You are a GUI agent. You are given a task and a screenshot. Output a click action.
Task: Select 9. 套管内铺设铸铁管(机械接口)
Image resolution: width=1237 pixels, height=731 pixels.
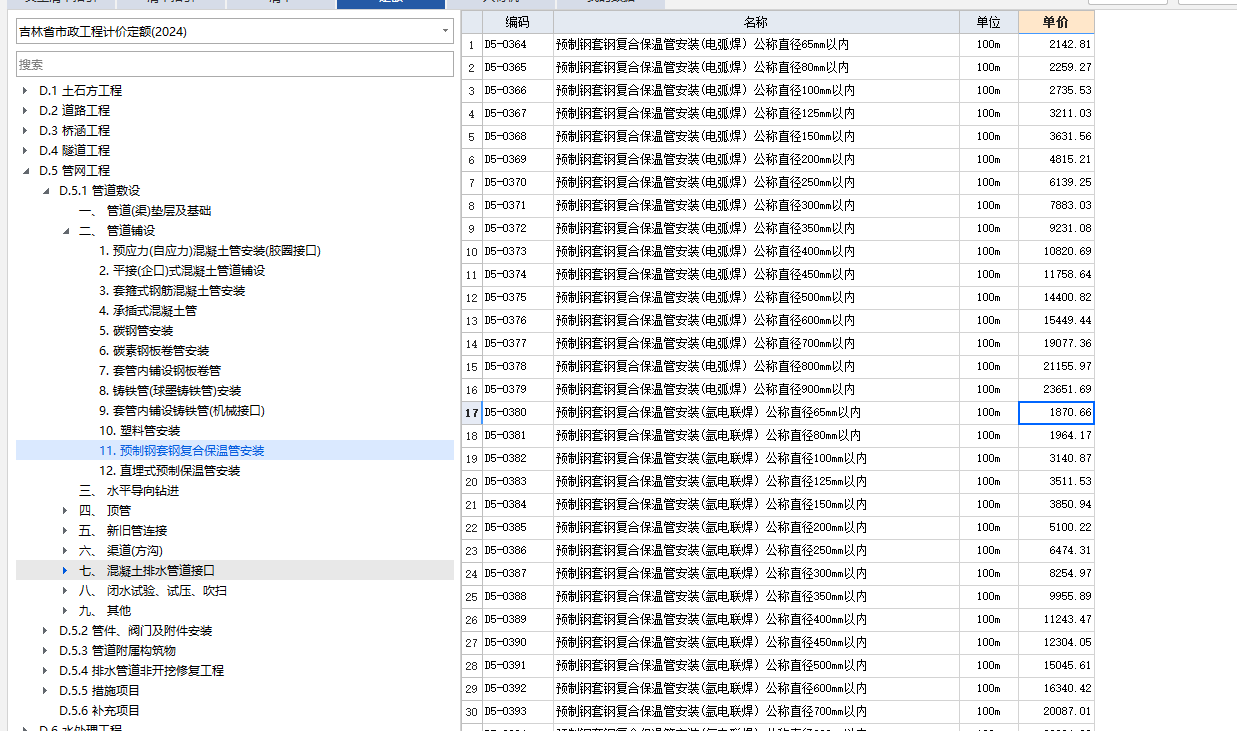tap(182, 411)
